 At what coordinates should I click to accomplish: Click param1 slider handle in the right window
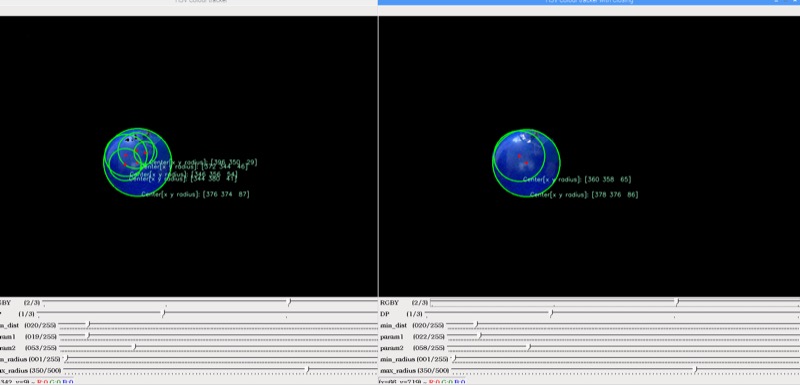click(x=480, y=337)
